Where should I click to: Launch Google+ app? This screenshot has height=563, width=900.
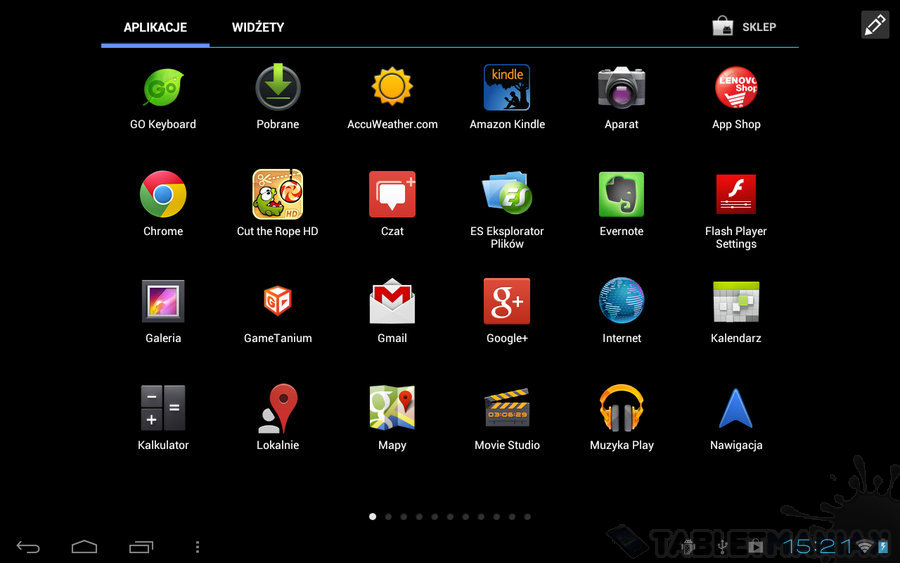tap(507, 301)
